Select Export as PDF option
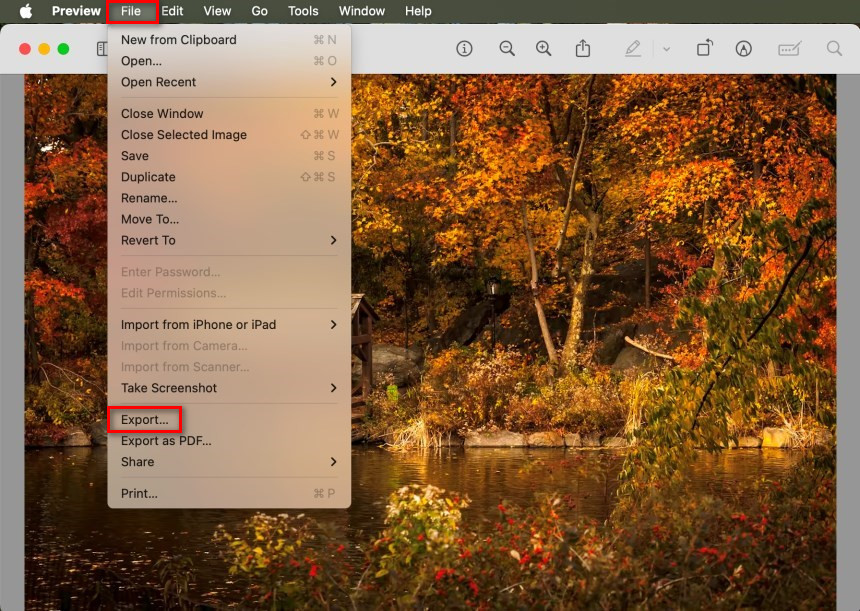 click(x=166, y=440)
